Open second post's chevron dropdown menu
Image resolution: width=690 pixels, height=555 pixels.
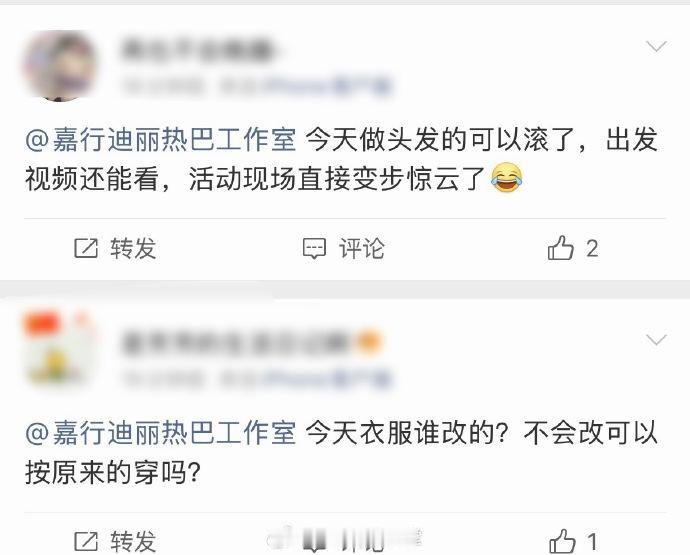tap(656, 339)
